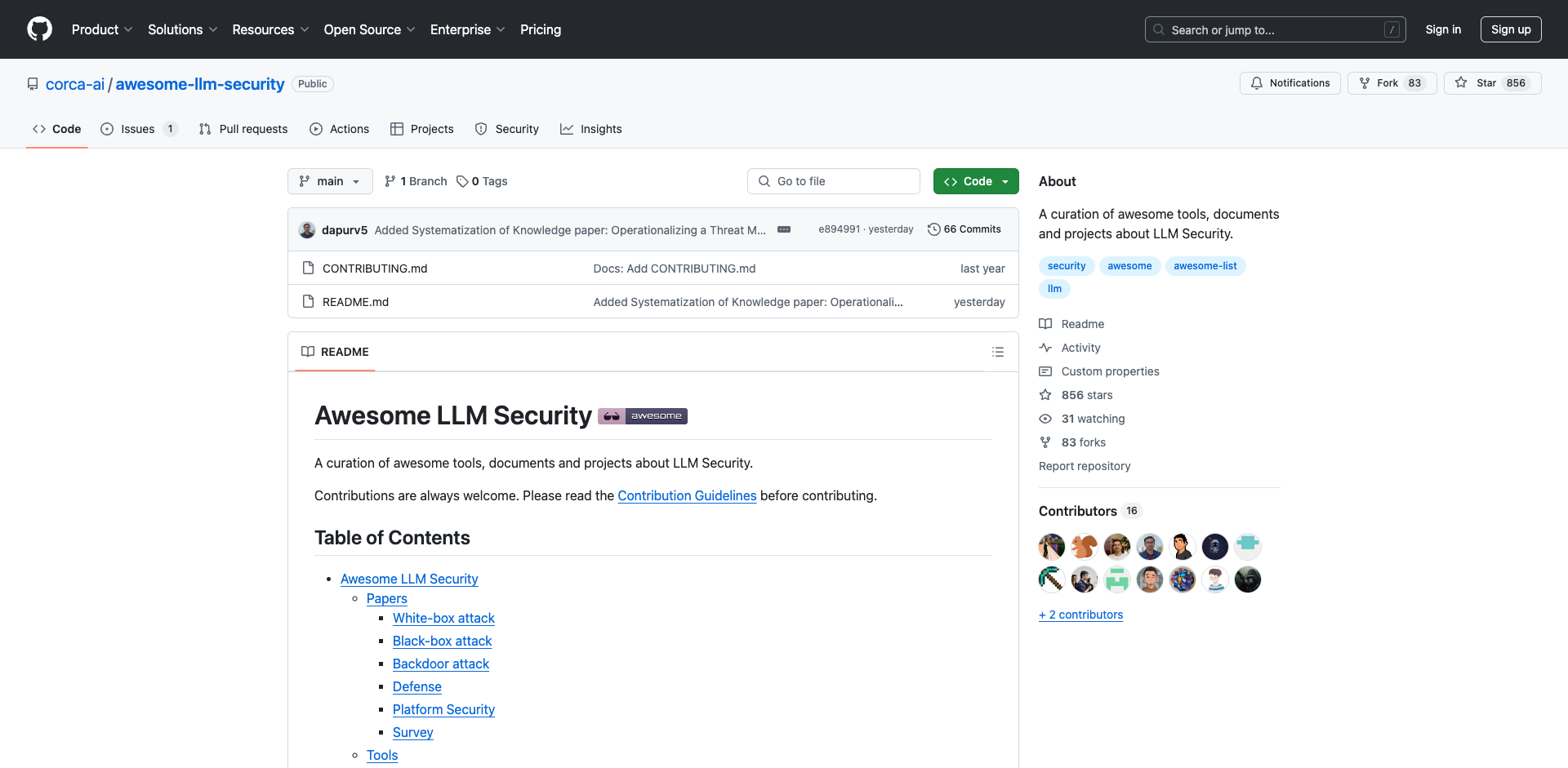The height and width of the screenshot is (768, 1568).
Task: Jump to Black-box attack section
Action: 442,641
